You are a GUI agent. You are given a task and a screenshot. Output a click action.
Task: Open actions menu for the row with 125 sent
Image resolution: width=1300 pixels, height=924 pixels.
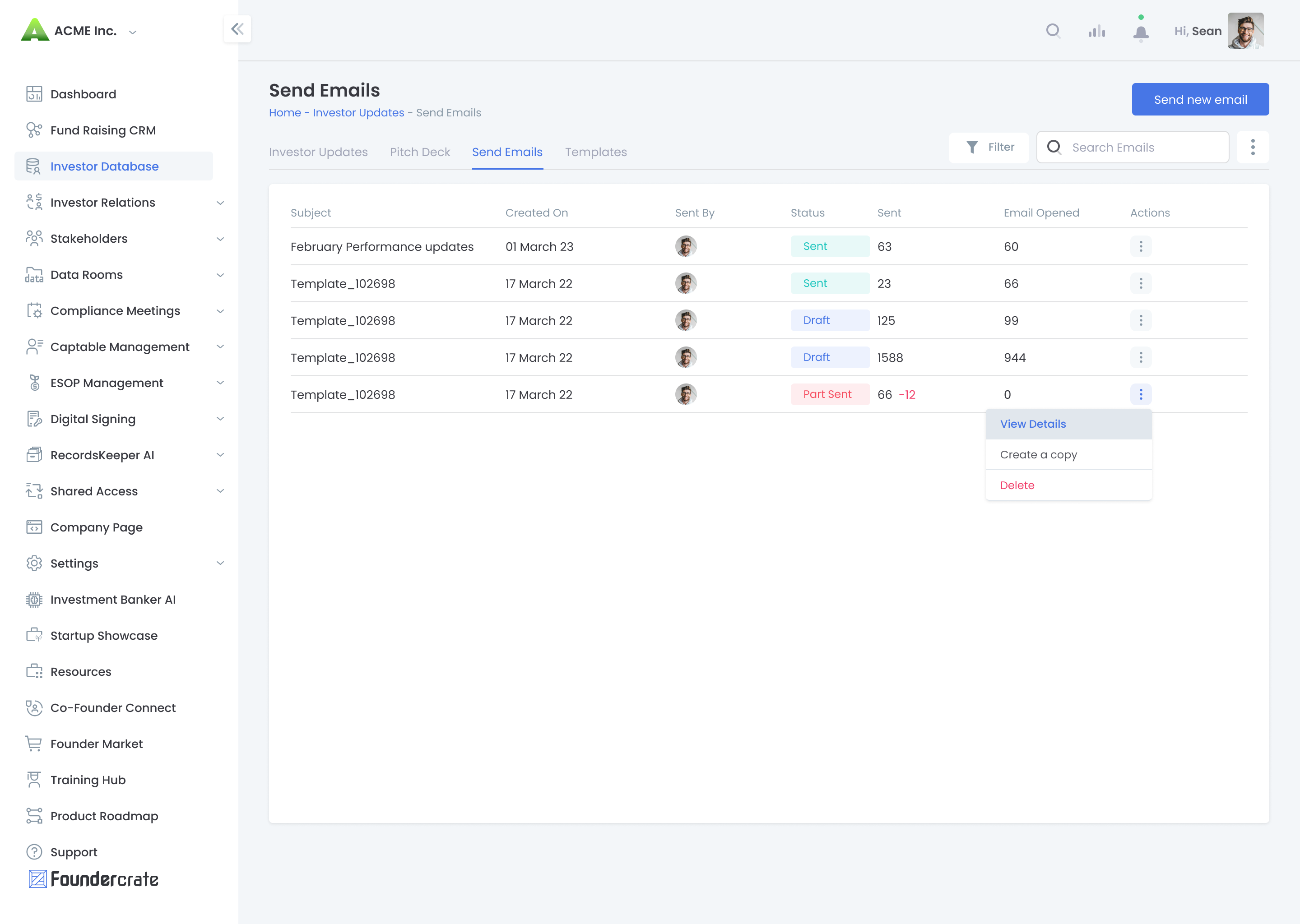[1141, 320]
